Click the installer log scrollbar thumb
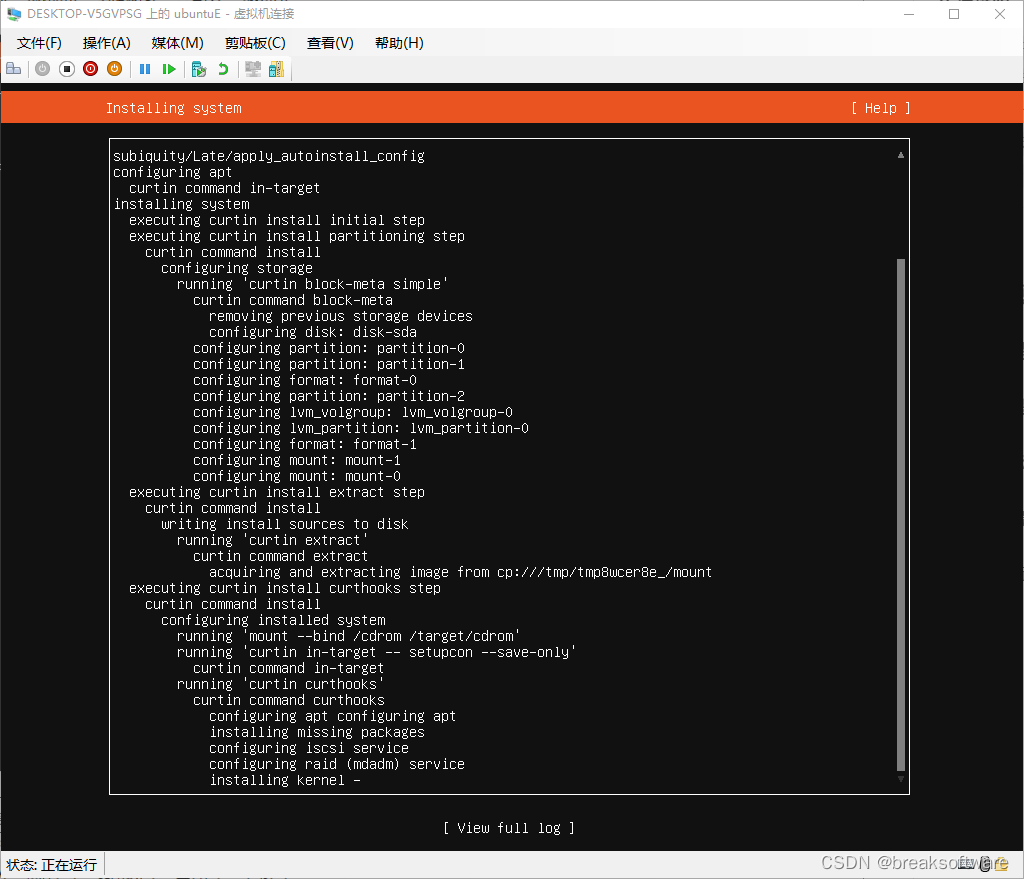The height and width of the screenshot is (879, 1024). (901, 515)
